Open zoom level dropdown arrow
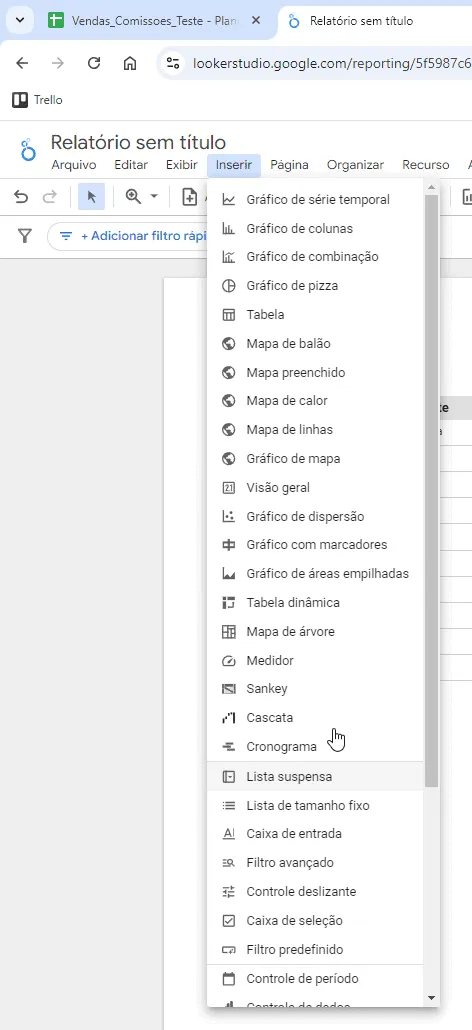The width and height of the screenshot is (472, 1030). [154, 197]
